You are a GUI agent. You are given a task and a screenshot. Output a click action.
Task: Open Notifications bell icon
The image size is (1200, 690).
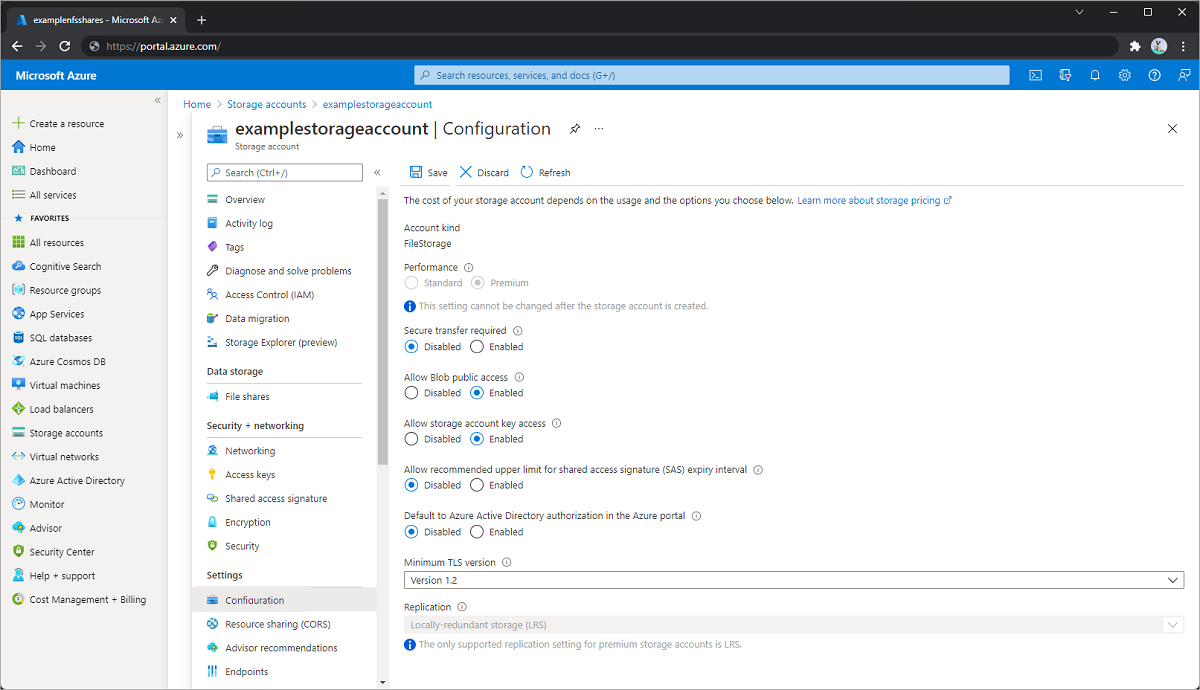(x=1095, y=75)
